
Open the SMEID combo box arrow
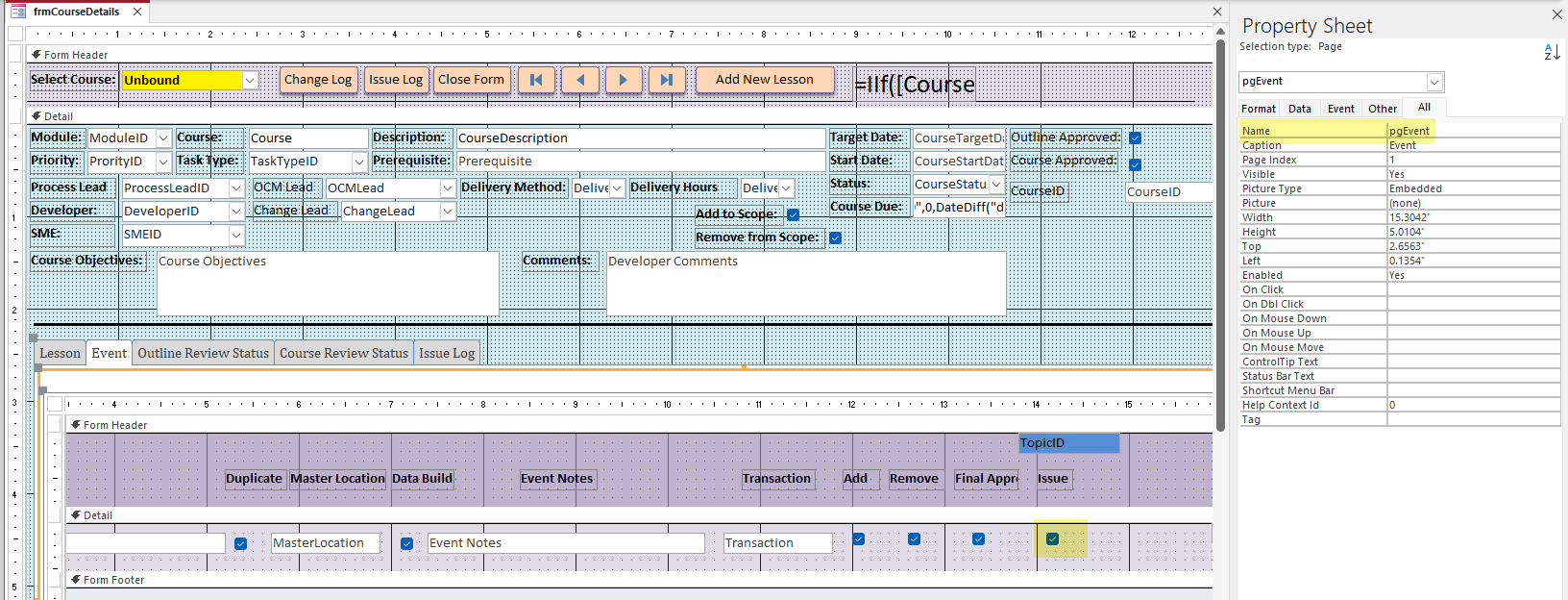tap(236, 235)
